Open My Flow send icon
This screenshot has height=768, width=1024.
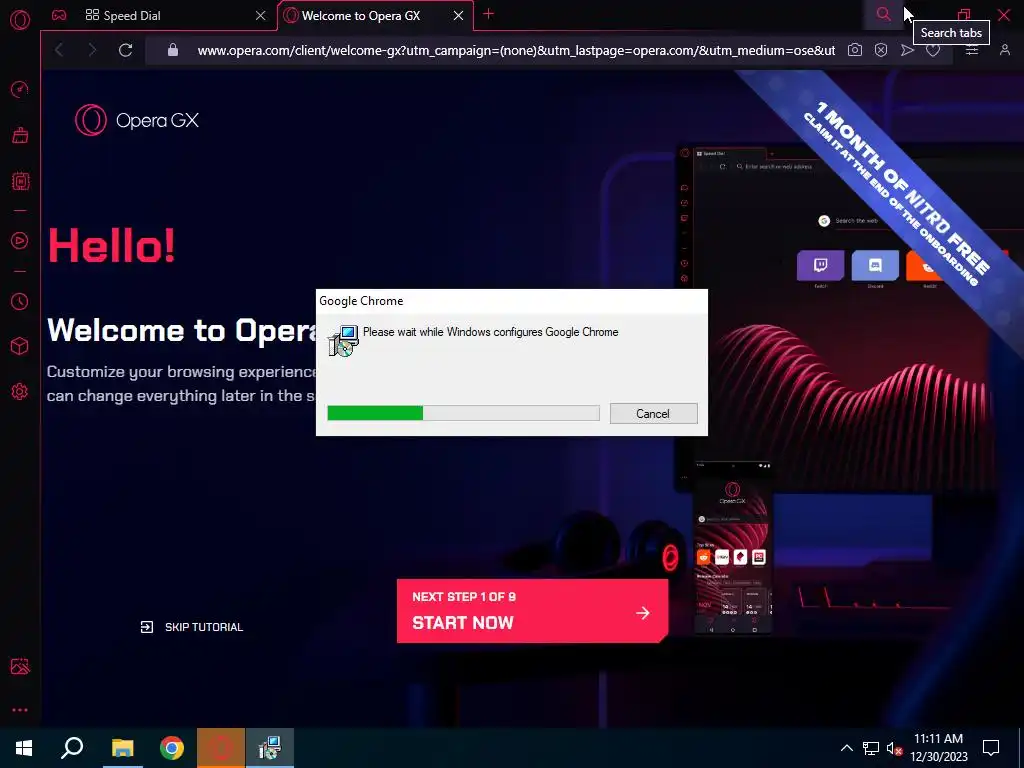tap(907, 50)
